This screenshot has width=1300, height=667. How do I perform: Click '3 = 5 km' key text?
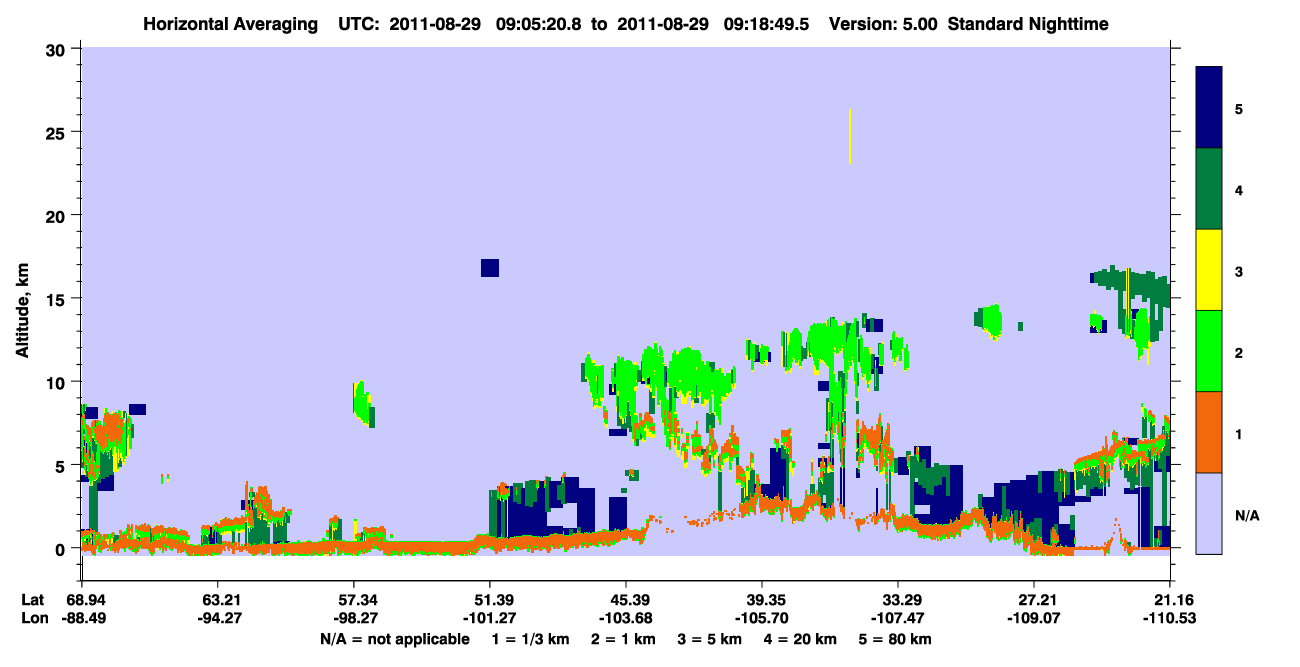coord(709,639)
